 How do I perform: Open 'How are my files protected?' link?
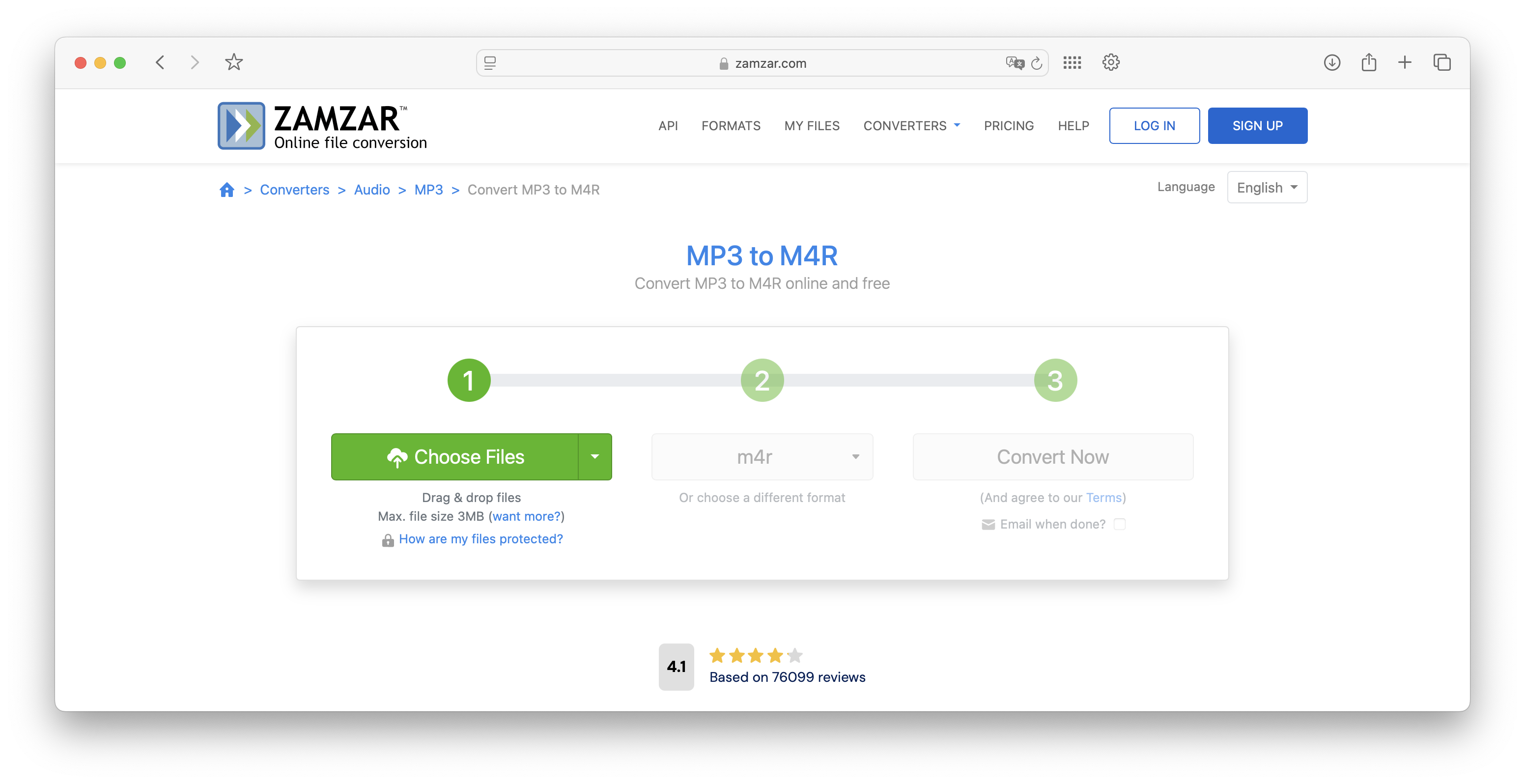point(480,539)
